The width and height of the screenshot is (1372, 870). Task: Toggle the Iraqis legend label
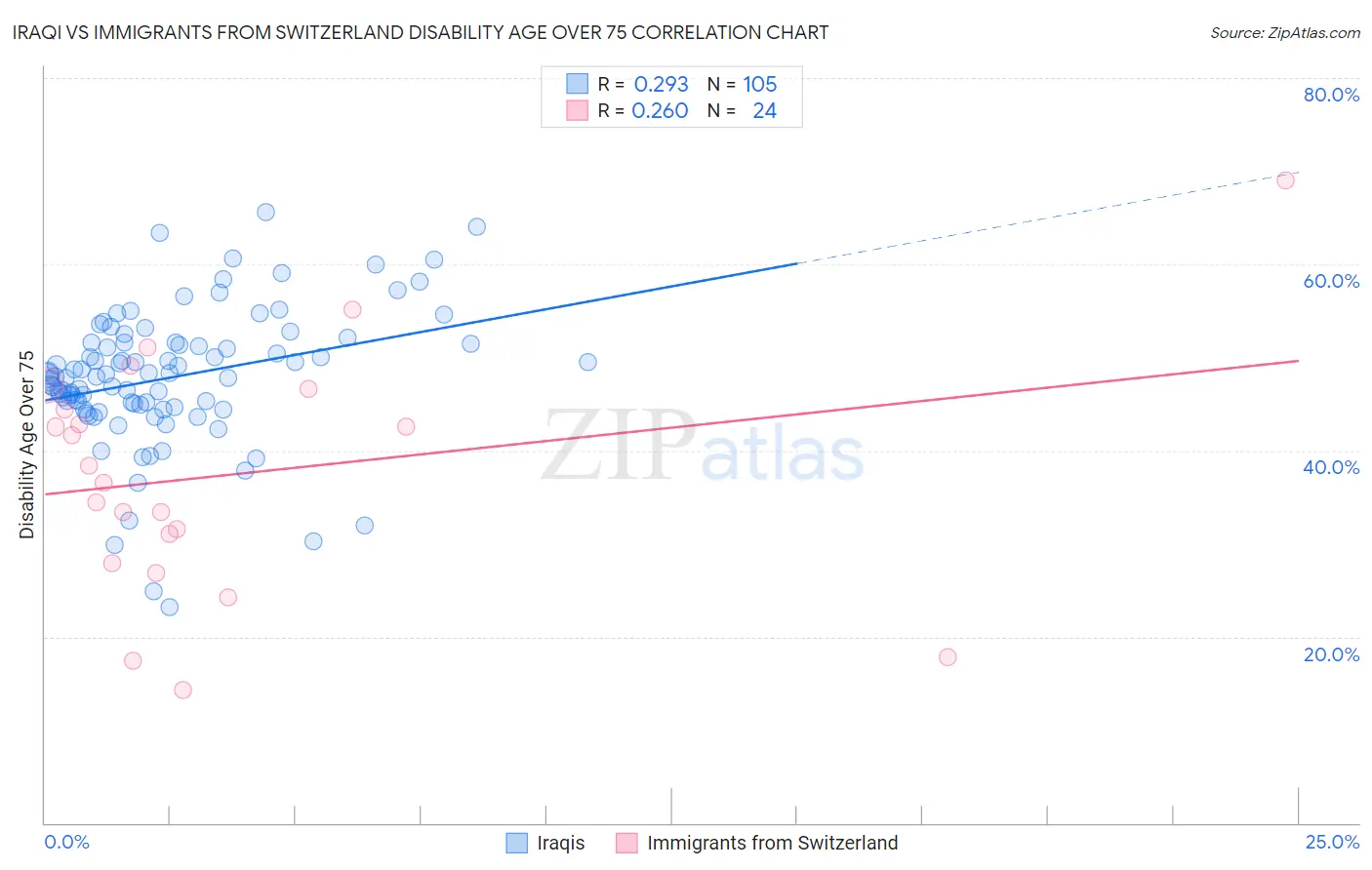point(561,843)
